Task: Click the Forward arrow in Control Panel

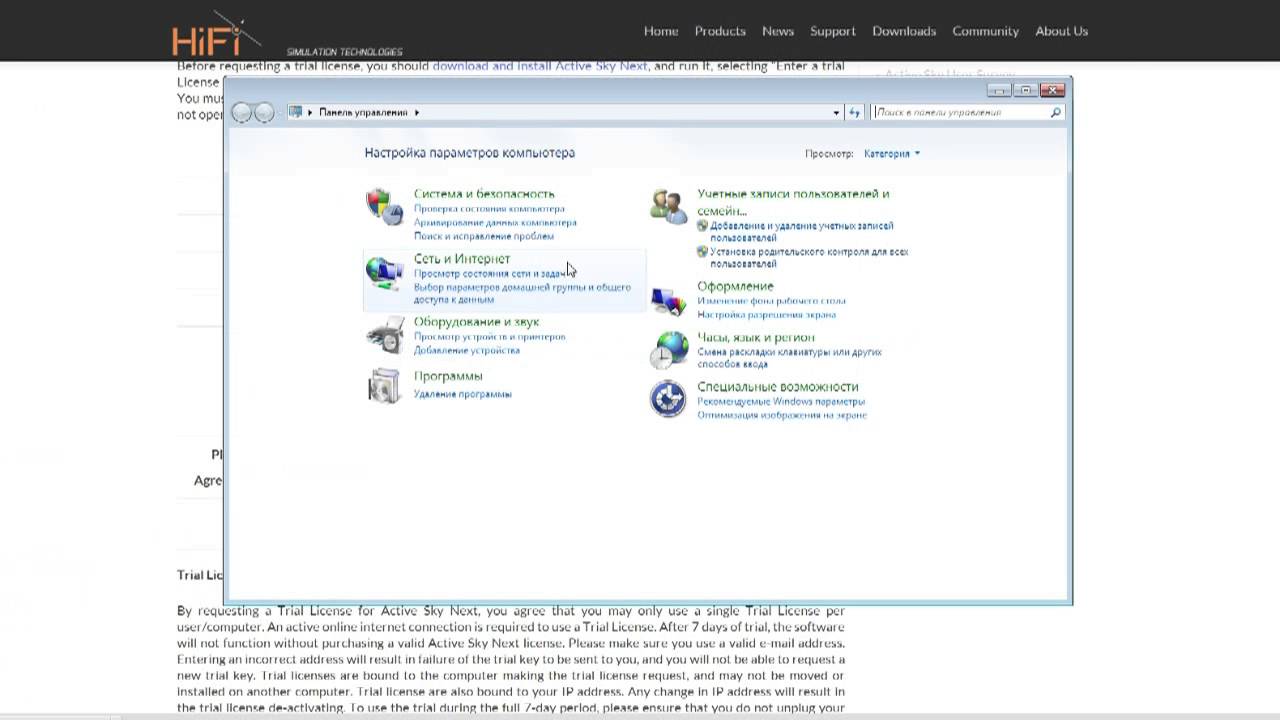Action: click(x=264, y=113)
